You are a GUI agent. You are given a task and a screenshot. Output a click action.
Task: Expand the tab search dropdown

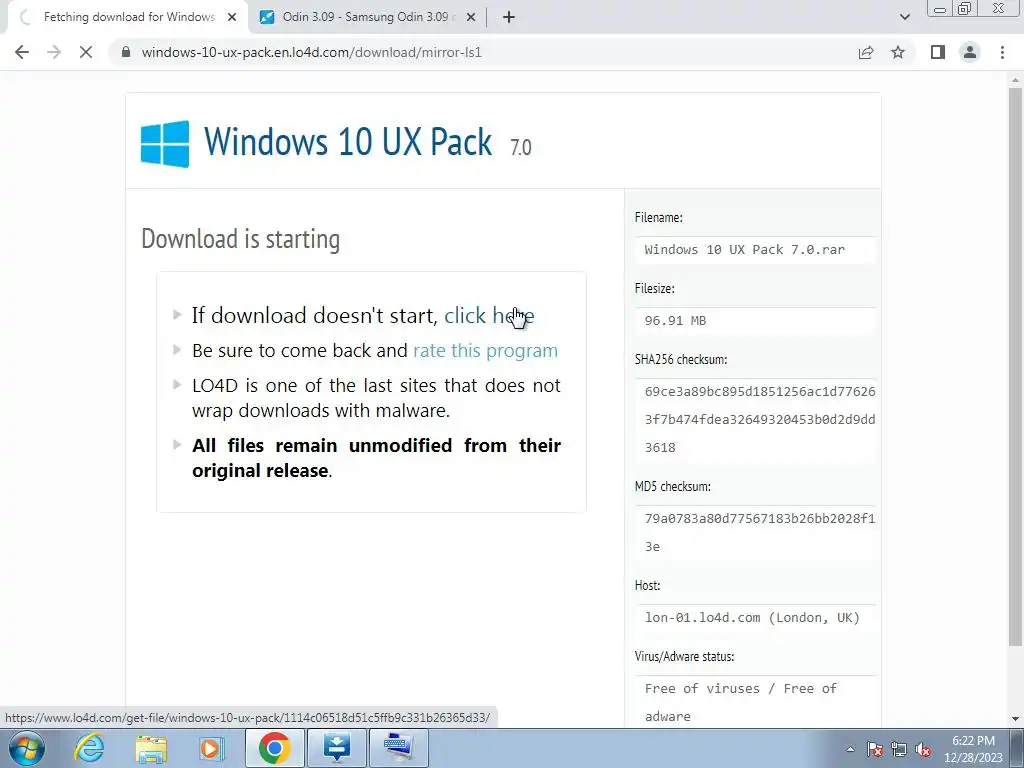coord(904,17)
